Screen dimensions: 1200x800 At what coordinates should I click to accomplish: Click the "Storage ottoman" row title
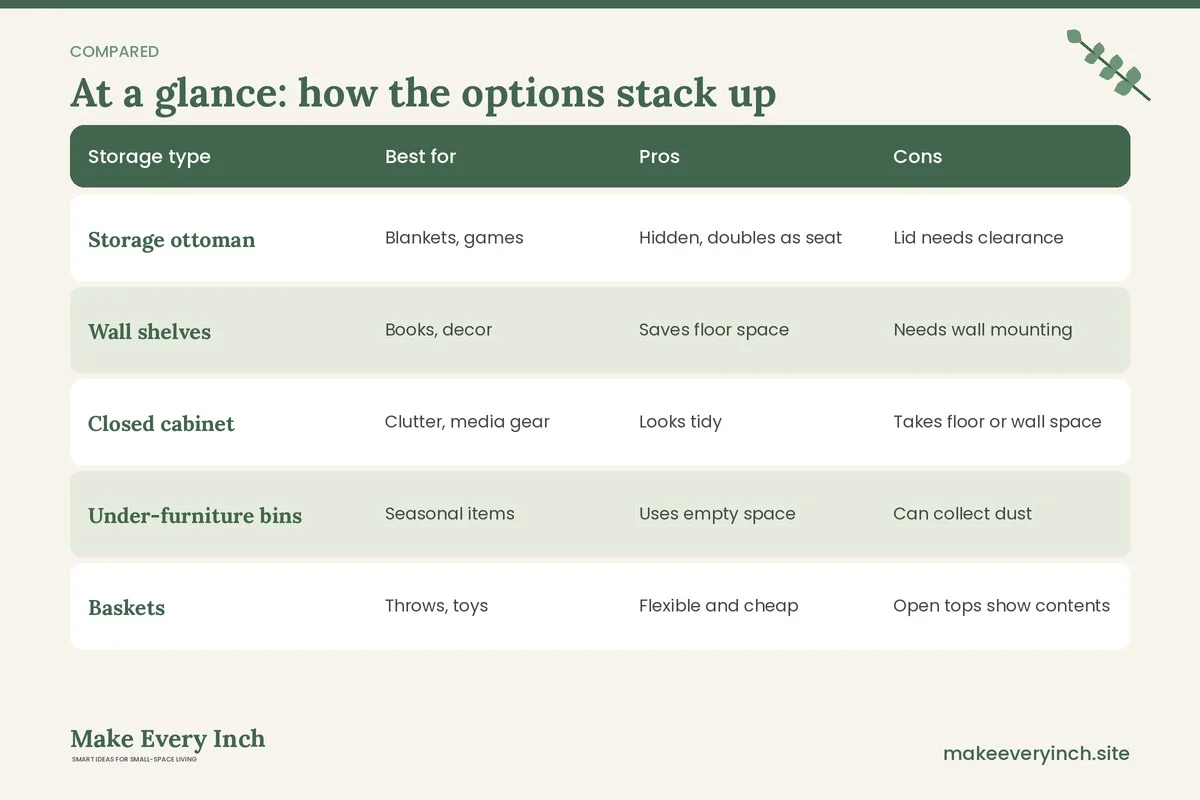[x=171, y=240]
